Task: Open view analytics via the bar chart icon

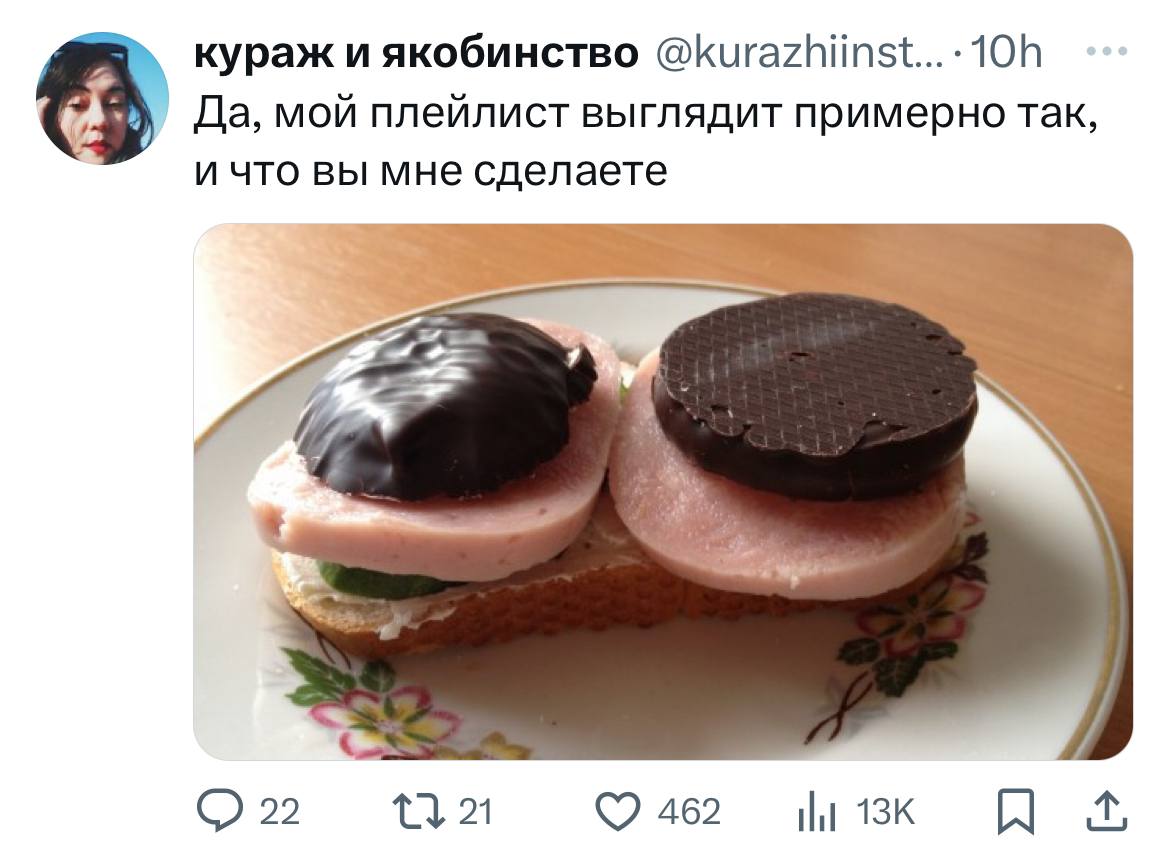Action: point(816,812)
